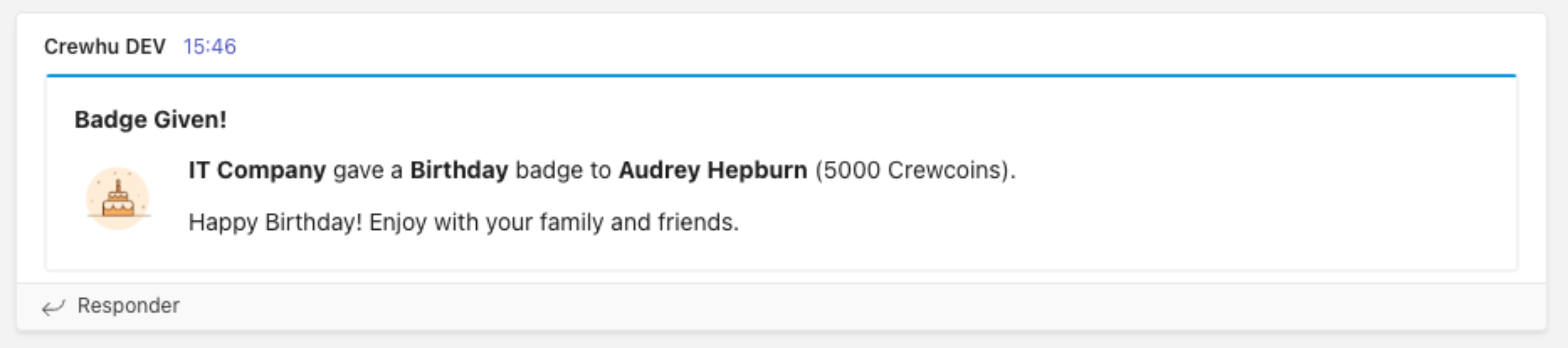Screen dimensions: 1568x348
Task: Click the reply arrow icon
Action: (x=53, y=306)
